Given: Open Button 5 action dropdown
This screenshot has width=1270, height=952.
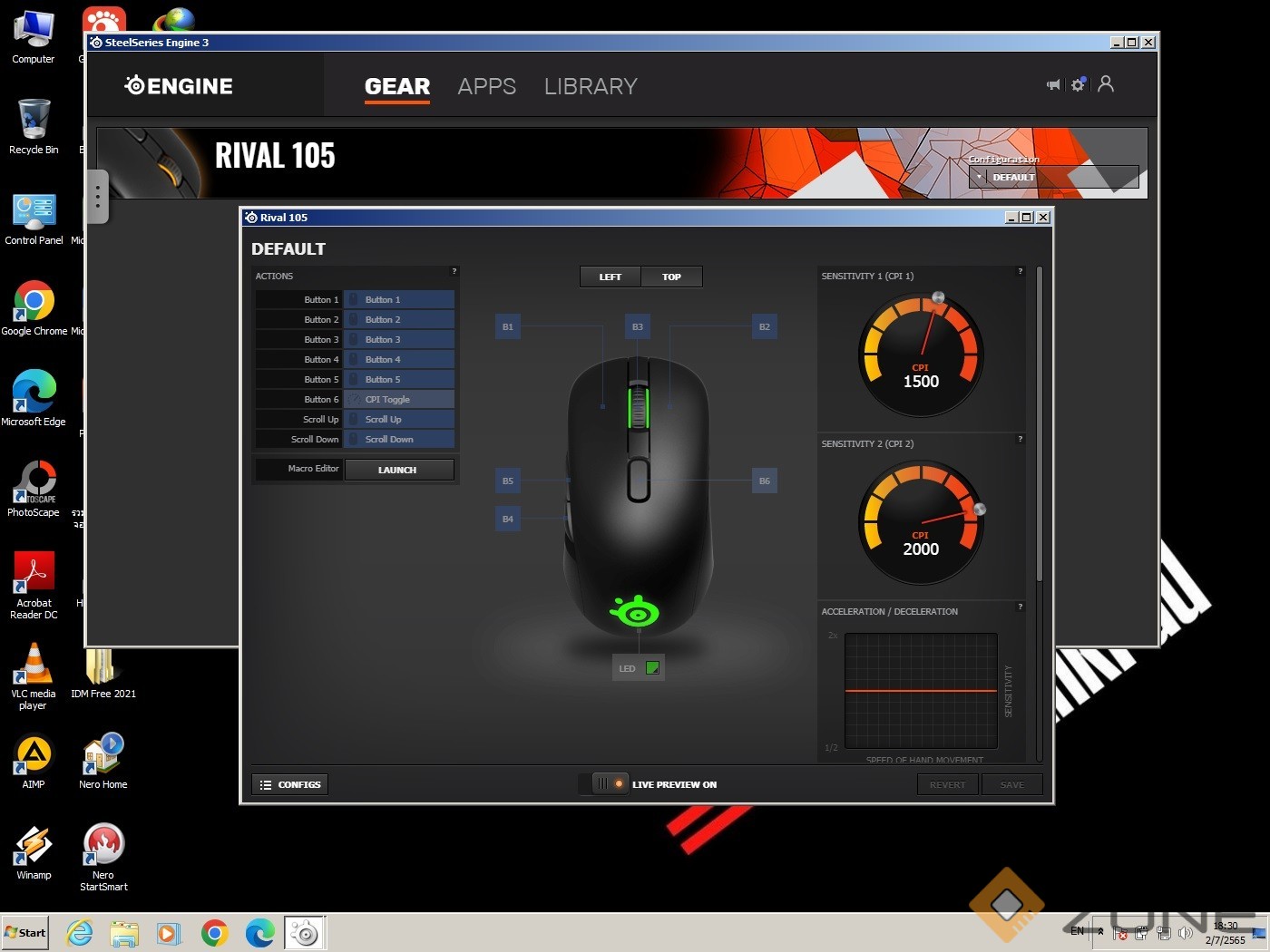Looking at the screenshot, I should click(x=400, y=379).
